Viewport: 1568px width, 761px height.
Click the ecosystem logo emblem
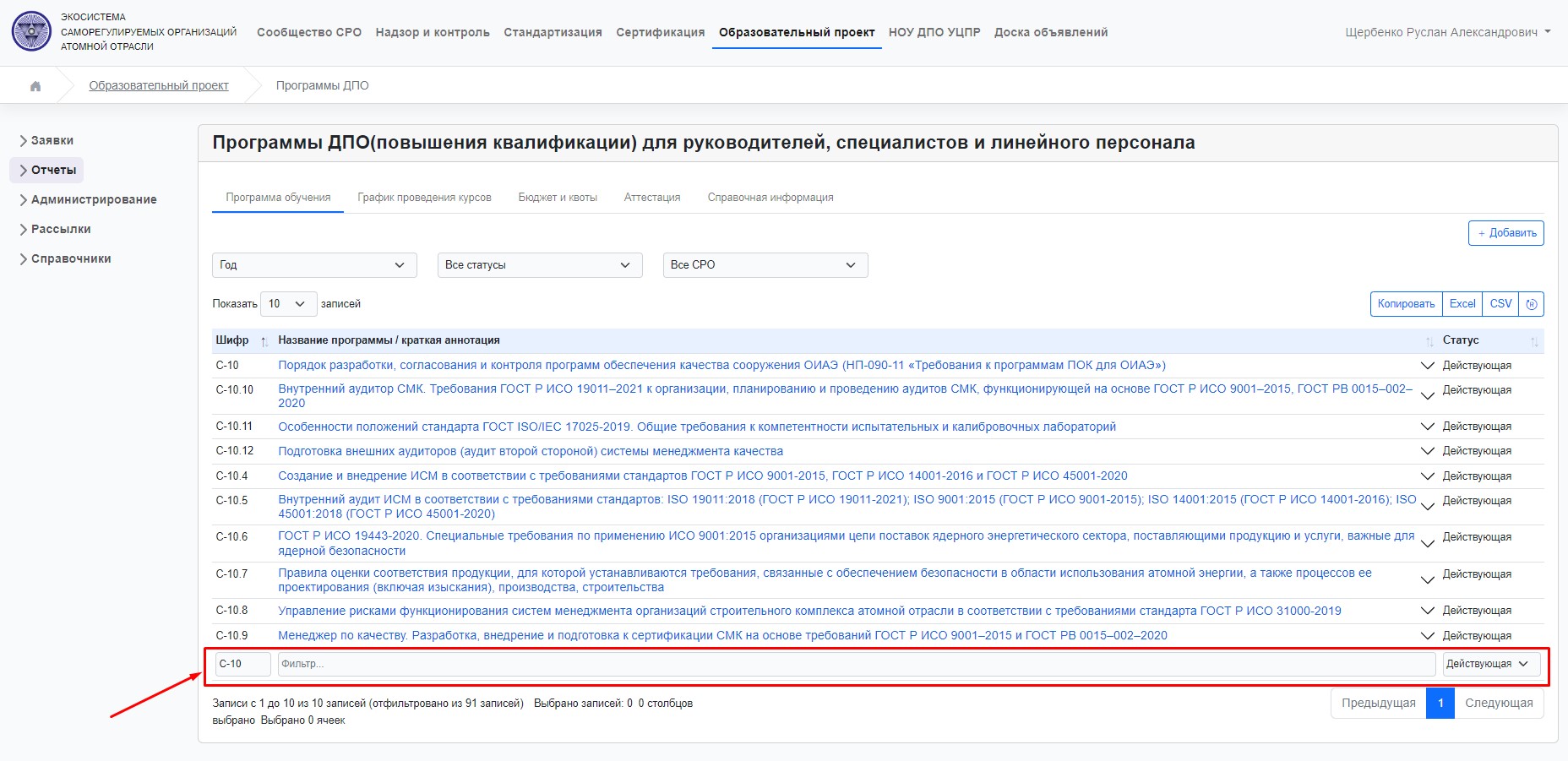31,32
